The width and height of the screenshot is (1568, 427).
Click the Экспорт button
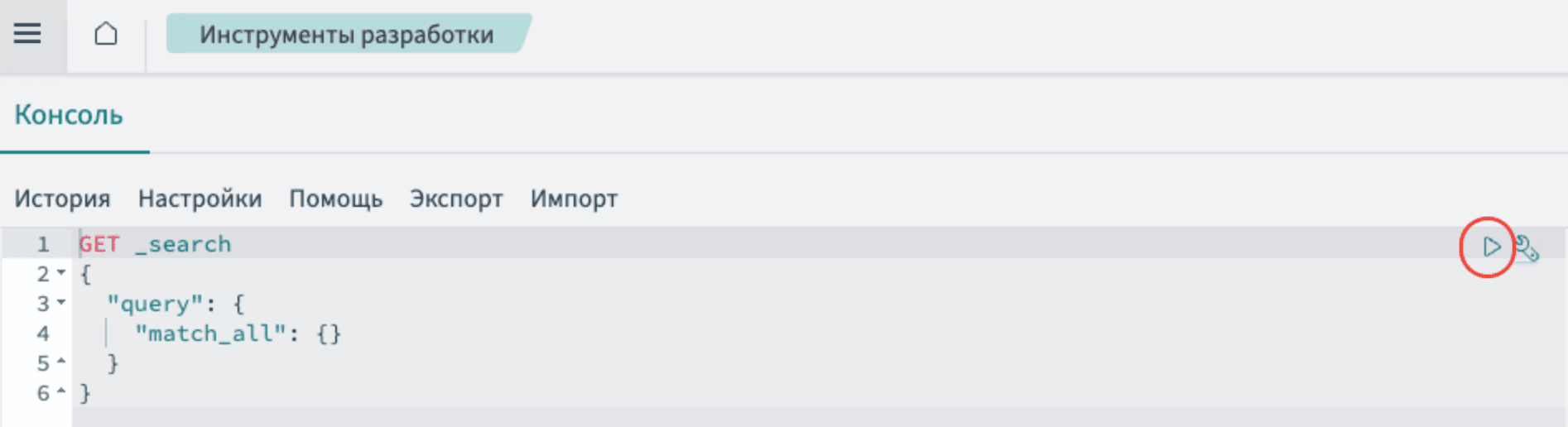[456, 199]
